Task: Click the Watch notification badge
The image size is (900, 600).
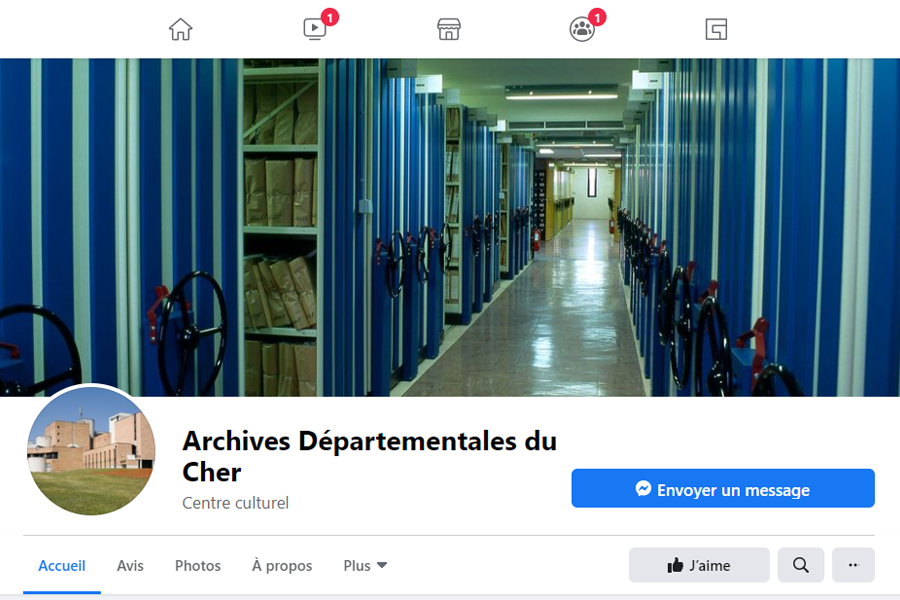Action: (330, 17)
